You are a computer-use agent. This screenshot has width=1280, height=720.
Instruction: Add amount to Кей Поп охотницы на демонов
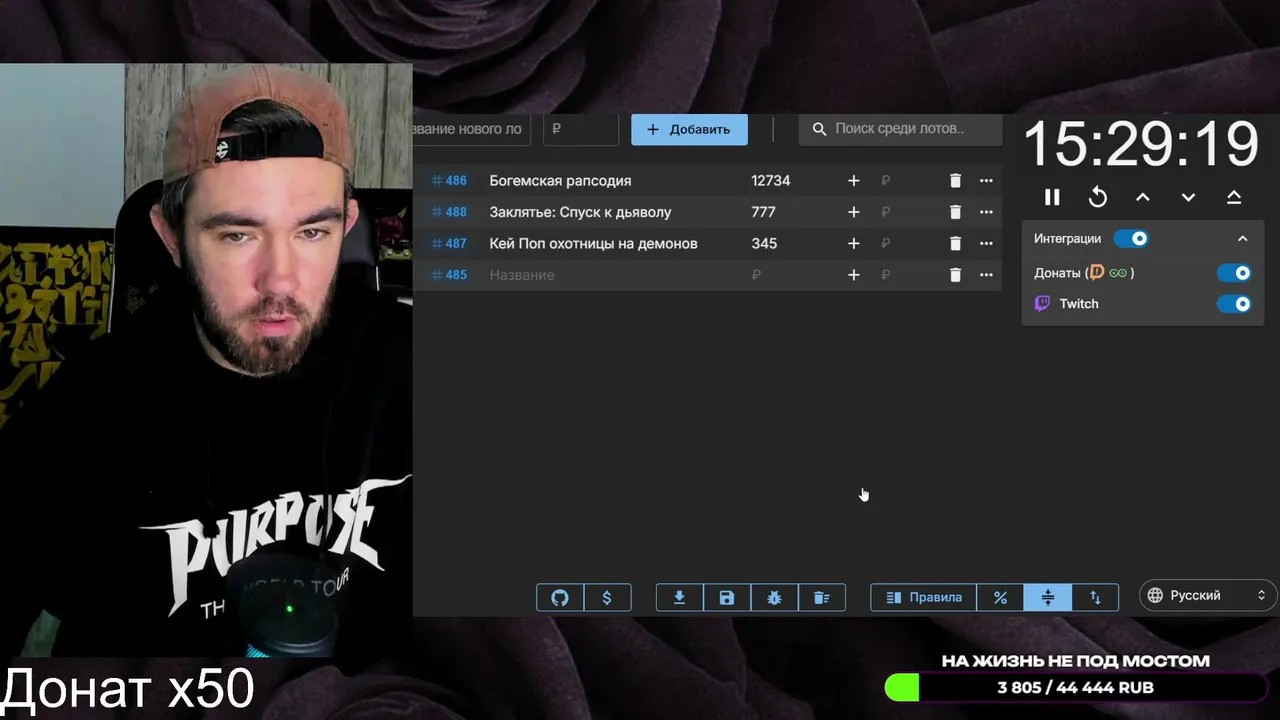[853, 243]
